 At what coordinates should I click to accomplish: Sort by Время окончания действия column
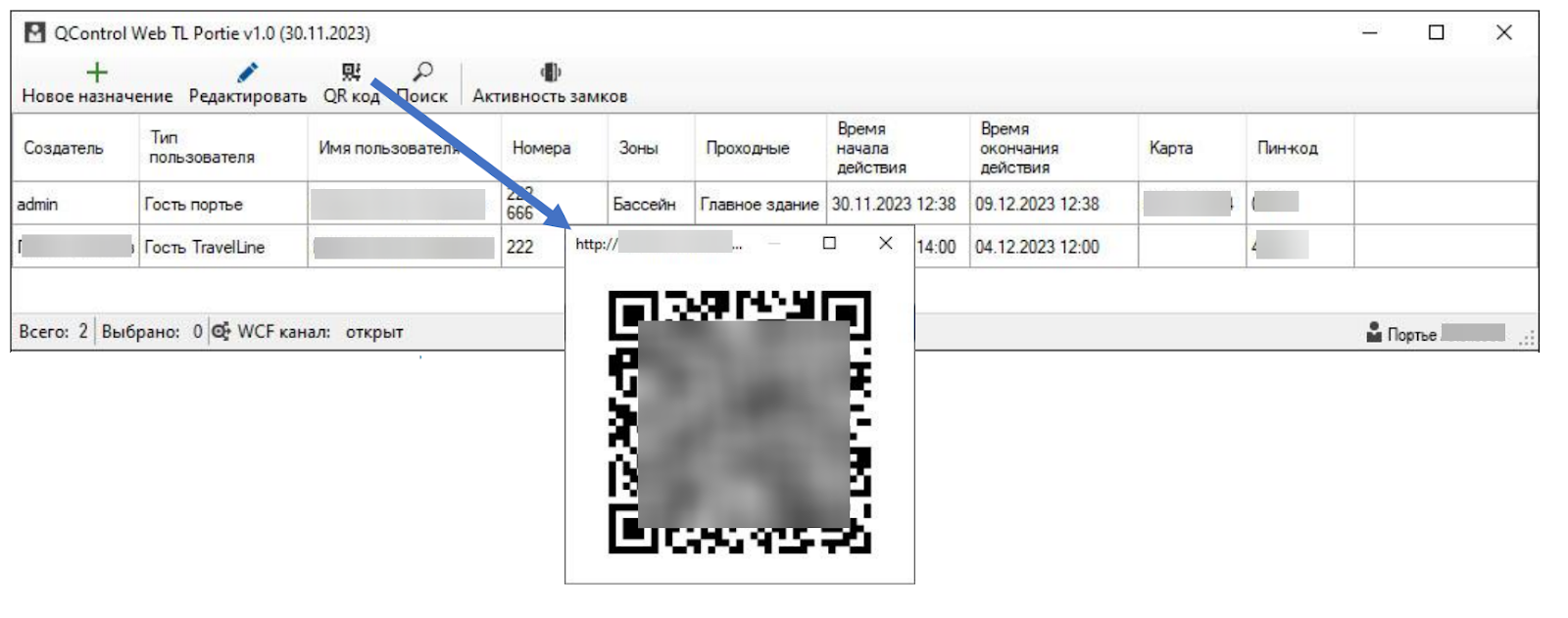[1053, 147]
